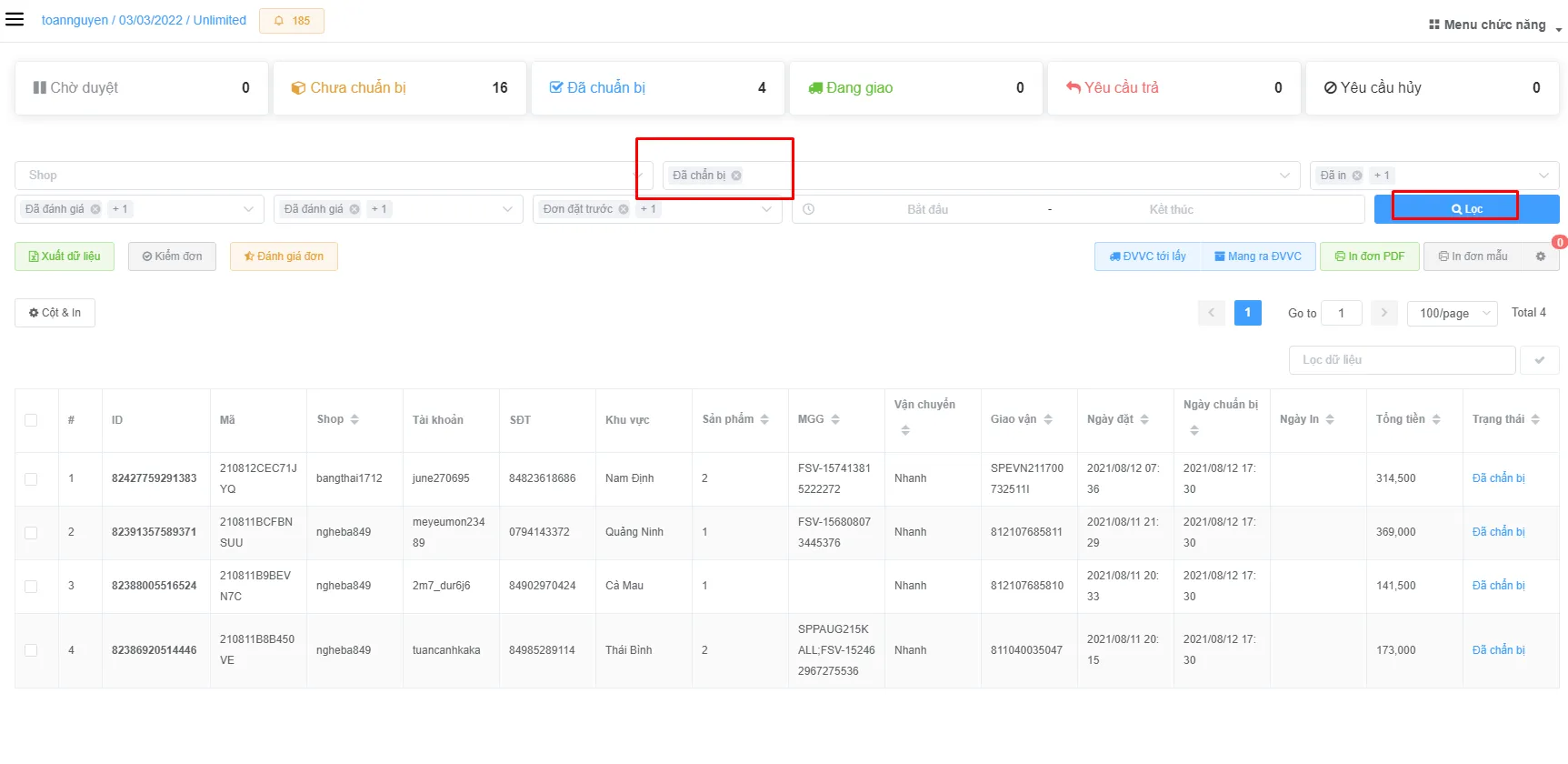This screenshot has width=1568, height=764.
Task: Open the hamburger side menu
Action: 15,19
